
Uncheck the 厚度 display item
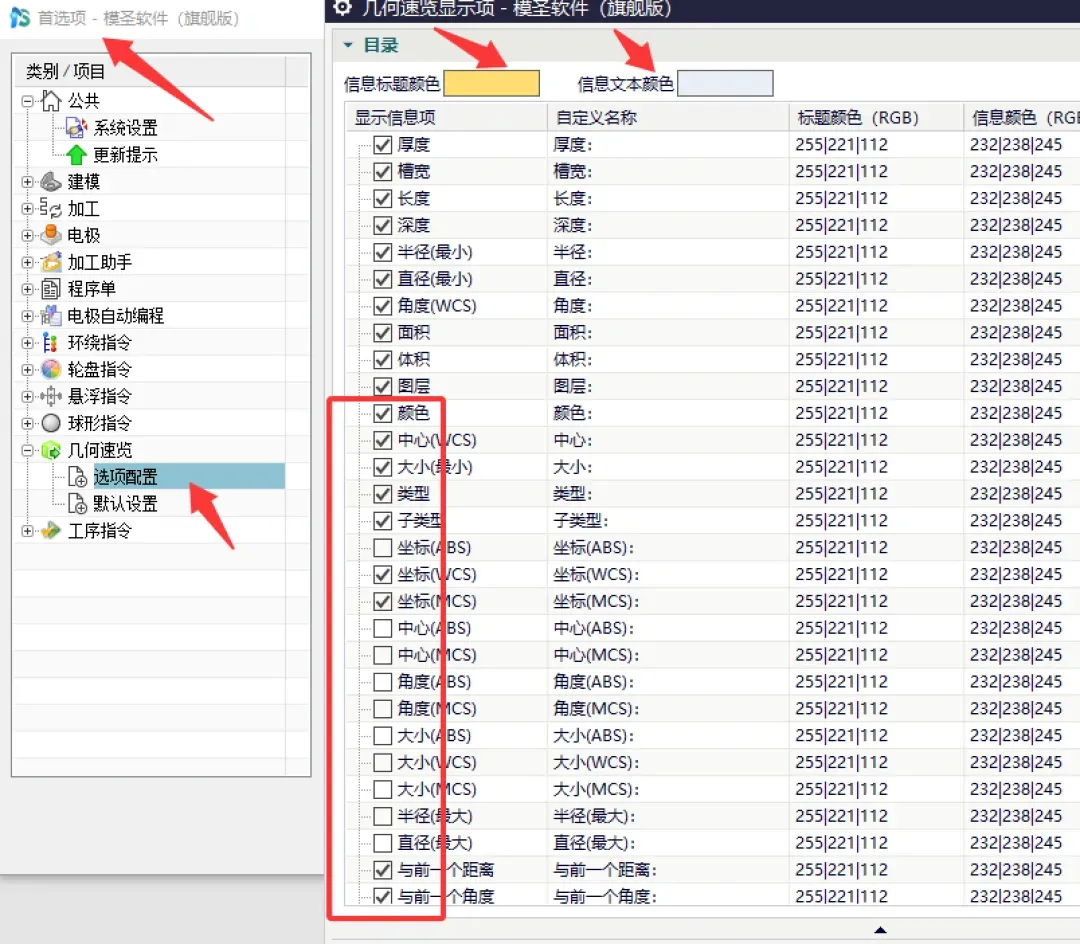coord(382,145)
